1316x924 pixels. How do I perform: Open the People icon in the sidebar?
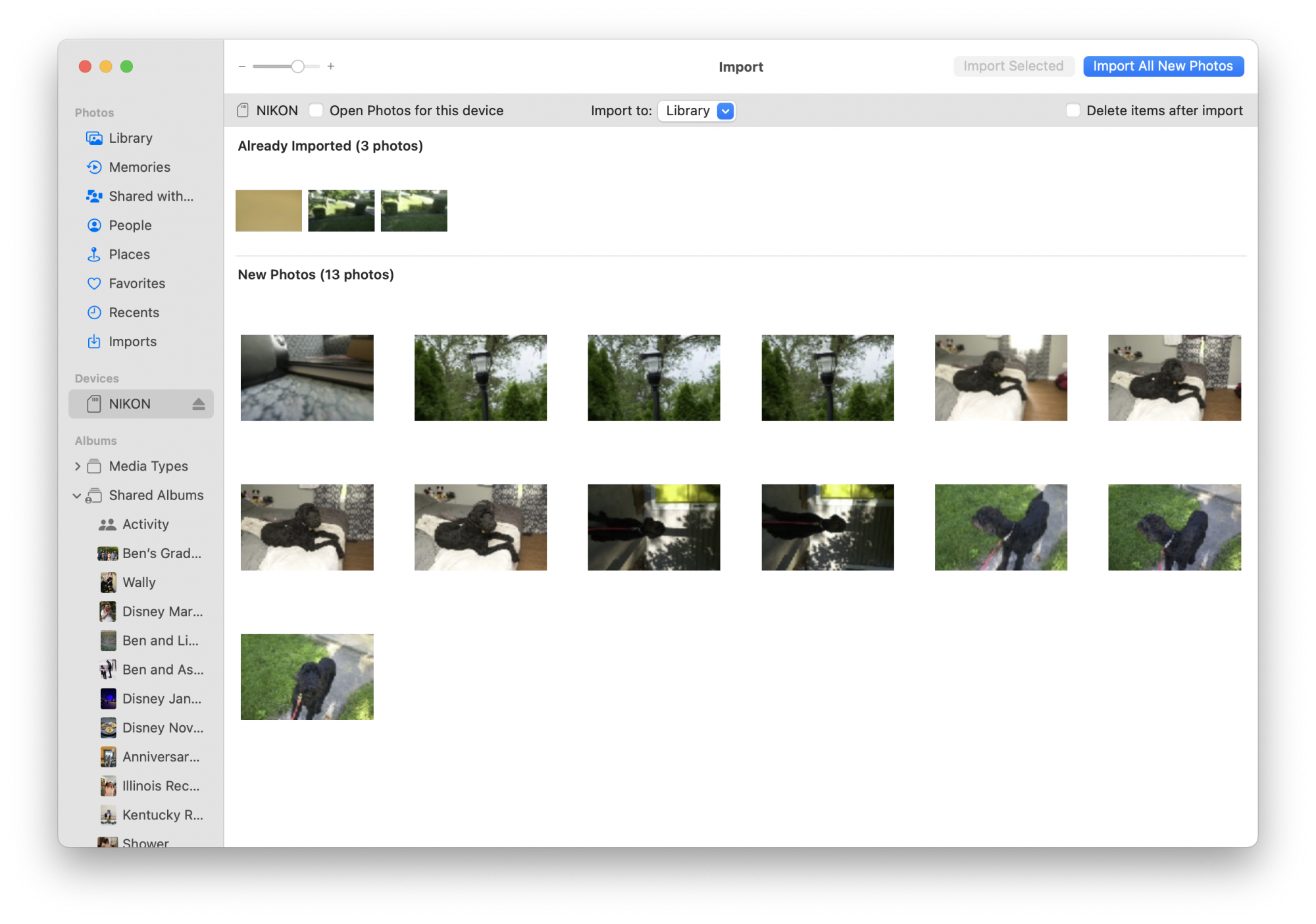[94, 225]
